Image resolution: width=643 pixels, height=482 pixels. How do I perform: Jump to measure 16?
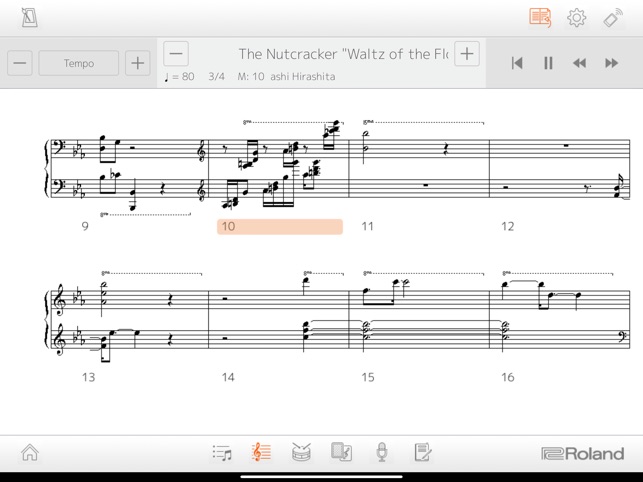508,377
